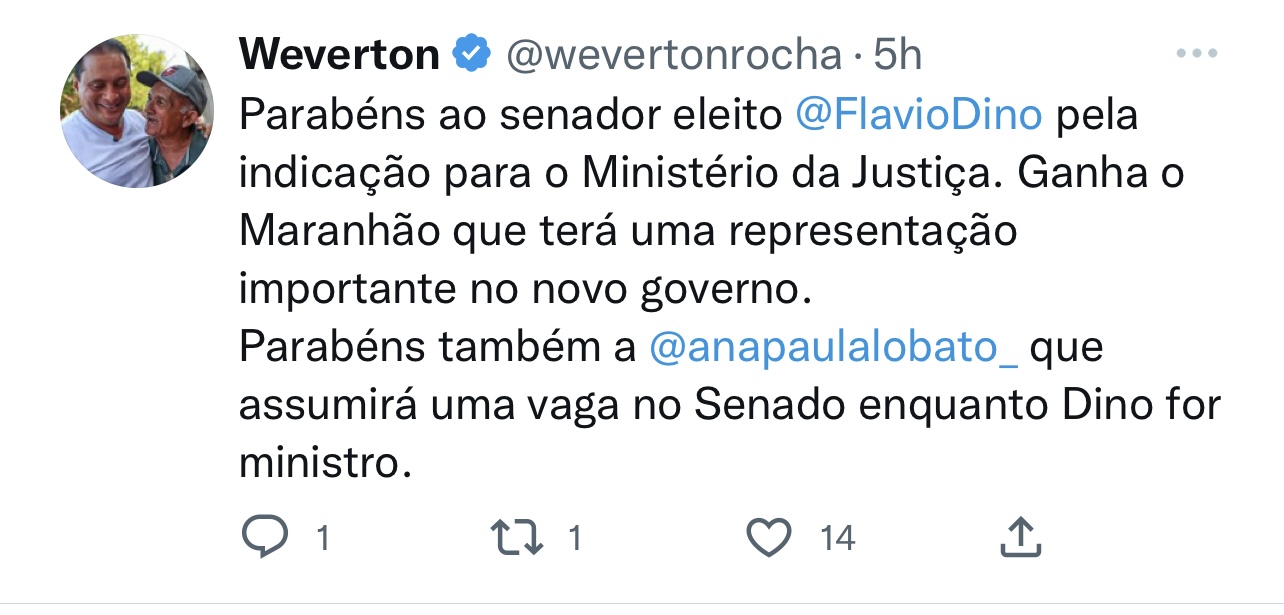The width and height of the screenshot is (1284, 615).
Task: Open the @FlavioDino mention
Action: pyautogui.click(x=918, y=116)
